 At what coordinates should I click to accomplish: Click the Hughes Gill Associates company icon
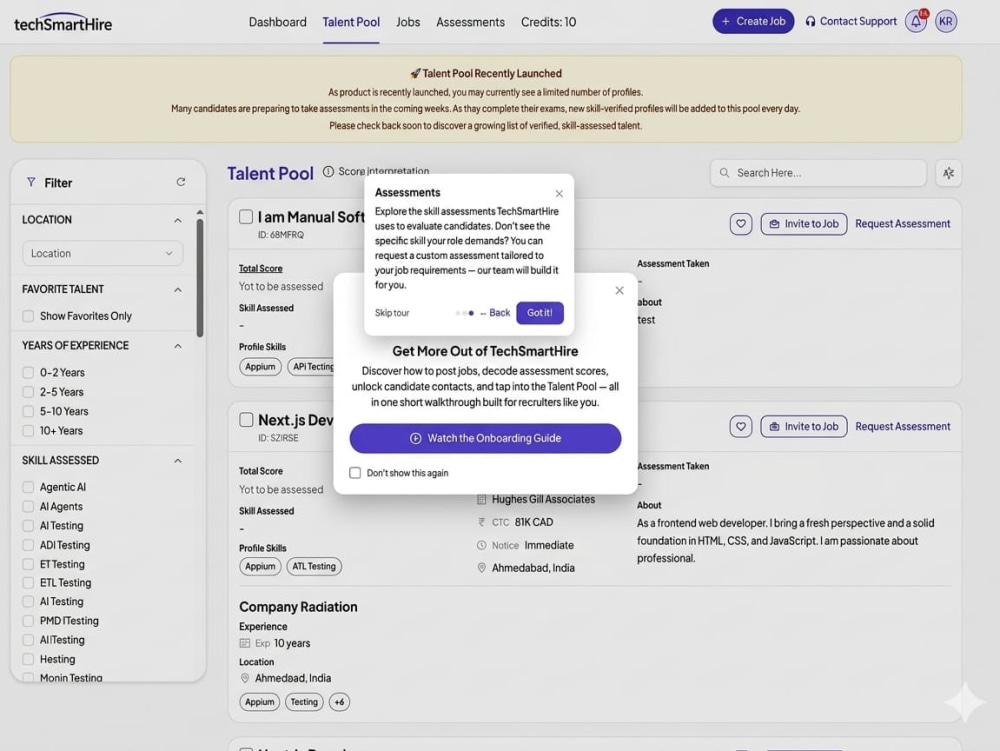pos(482,499)
